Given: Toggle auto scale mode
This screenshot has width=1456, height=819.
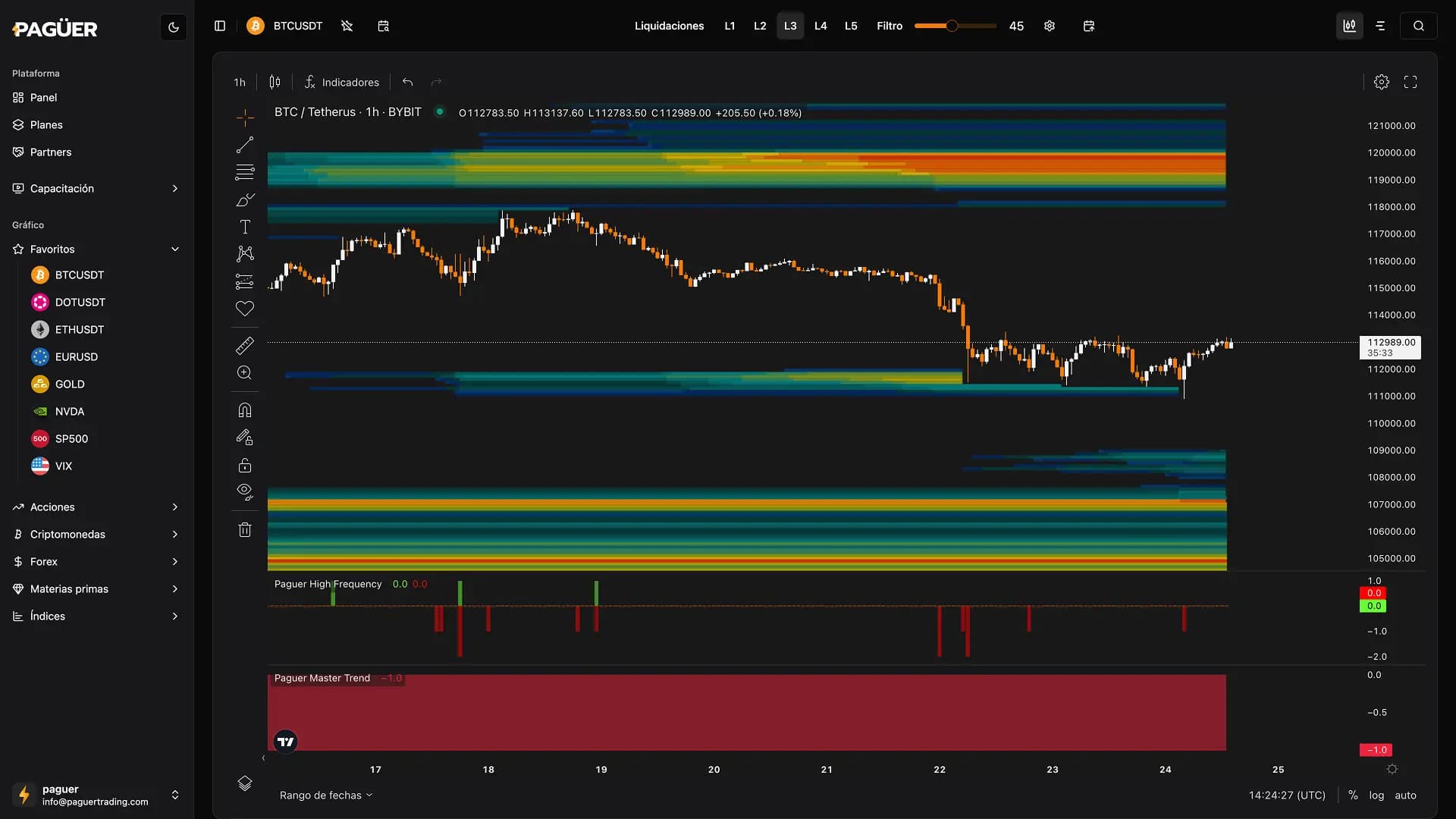Looking at the screenshot, I should [x=1405, y=795].
